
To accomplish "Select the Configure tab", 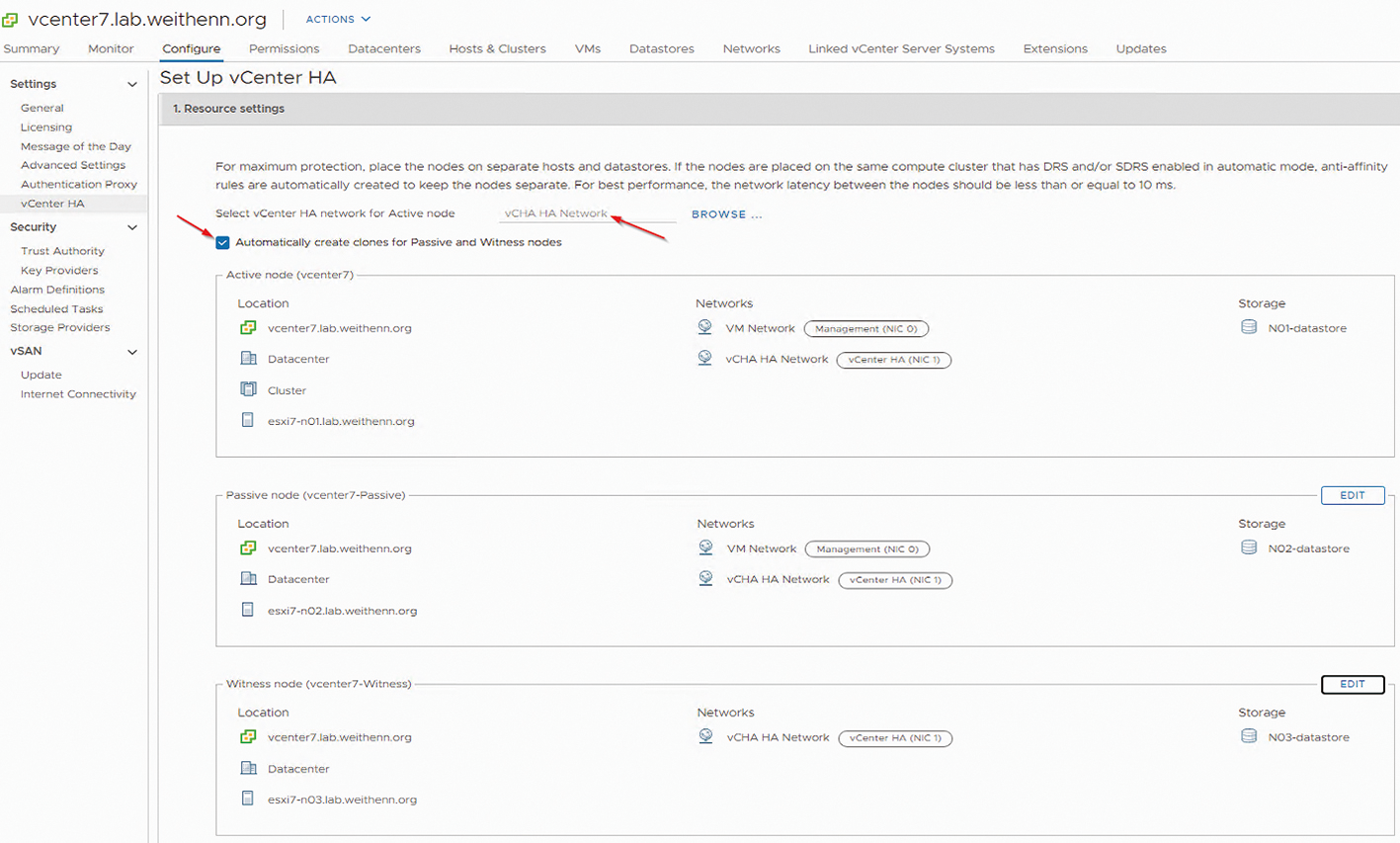I will point(191,48).
